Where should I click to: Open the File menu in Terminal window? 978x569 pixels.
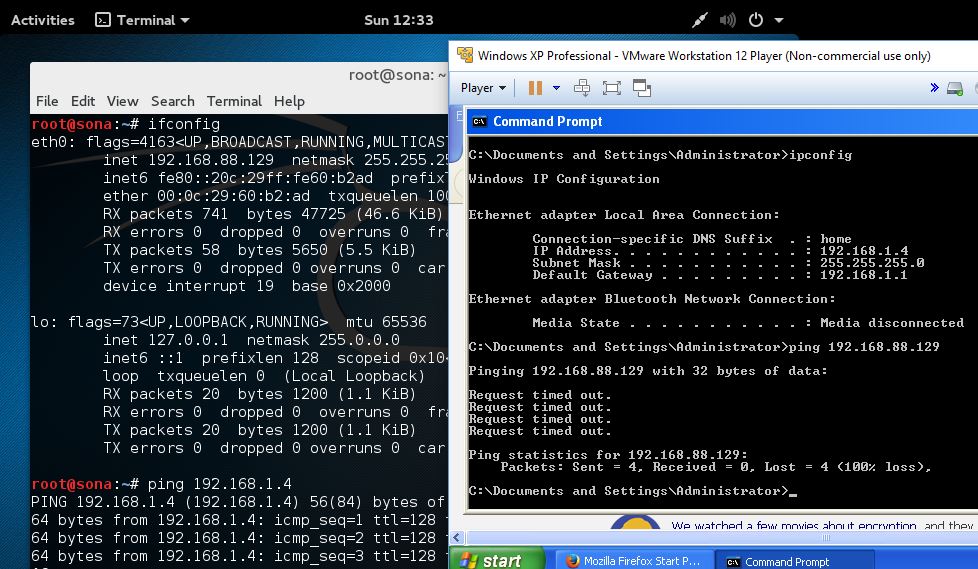[47, 101]
